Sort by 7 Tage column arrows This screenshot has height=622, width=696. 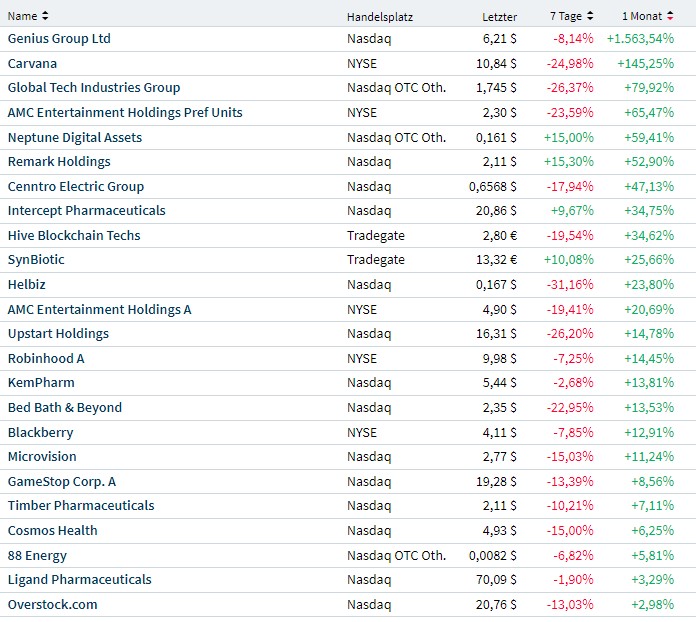coord(590,16)
